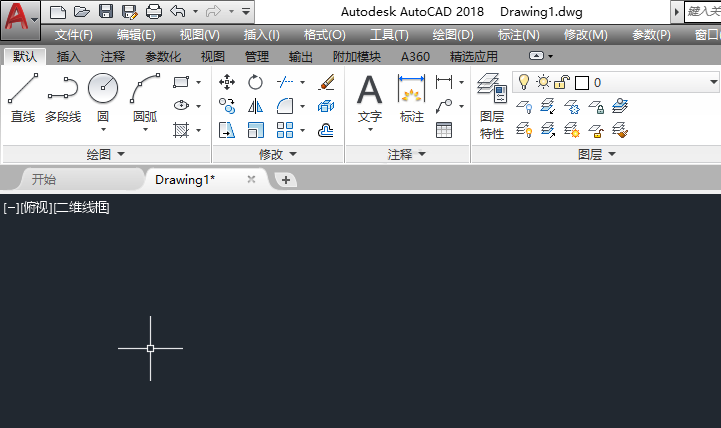
Task: Open Arc tool dropdown arrow
Action: click(145, 130)
